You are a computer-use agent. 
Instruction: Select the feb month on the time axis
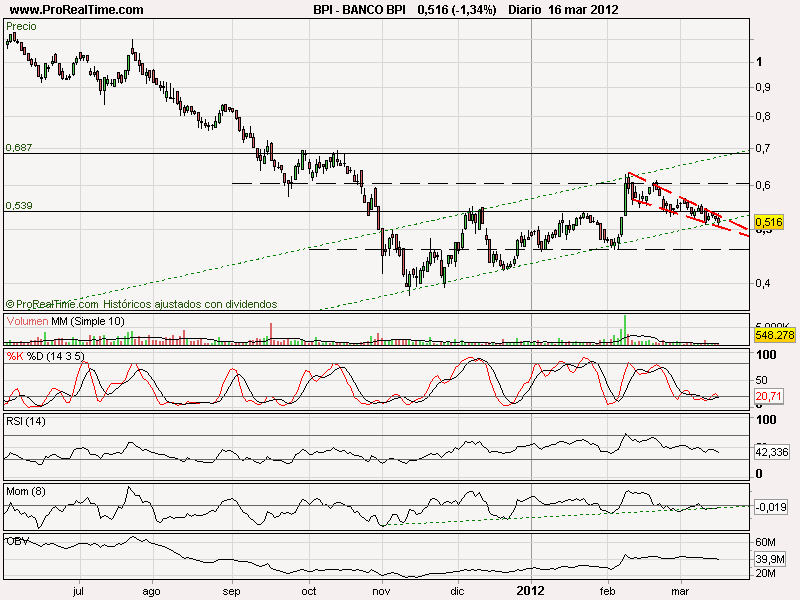[608, 591]
